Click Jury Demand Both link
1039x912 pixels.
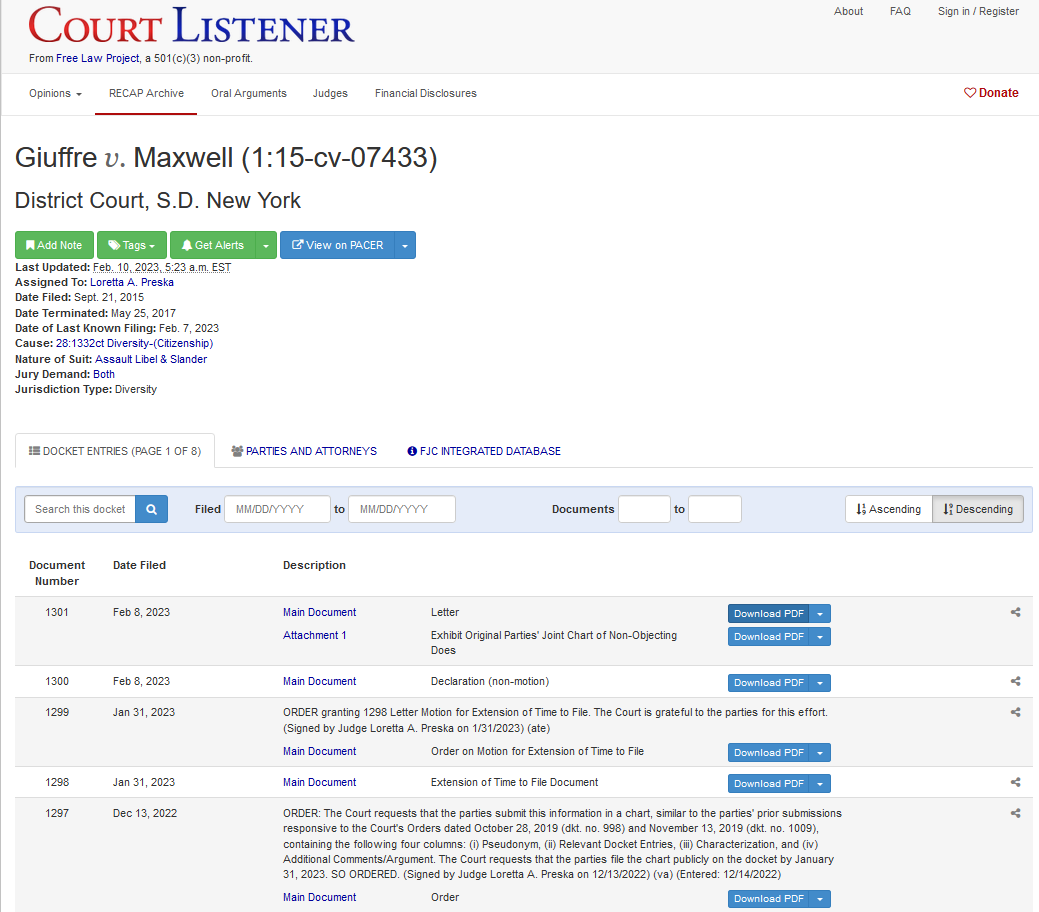(104, 374)
